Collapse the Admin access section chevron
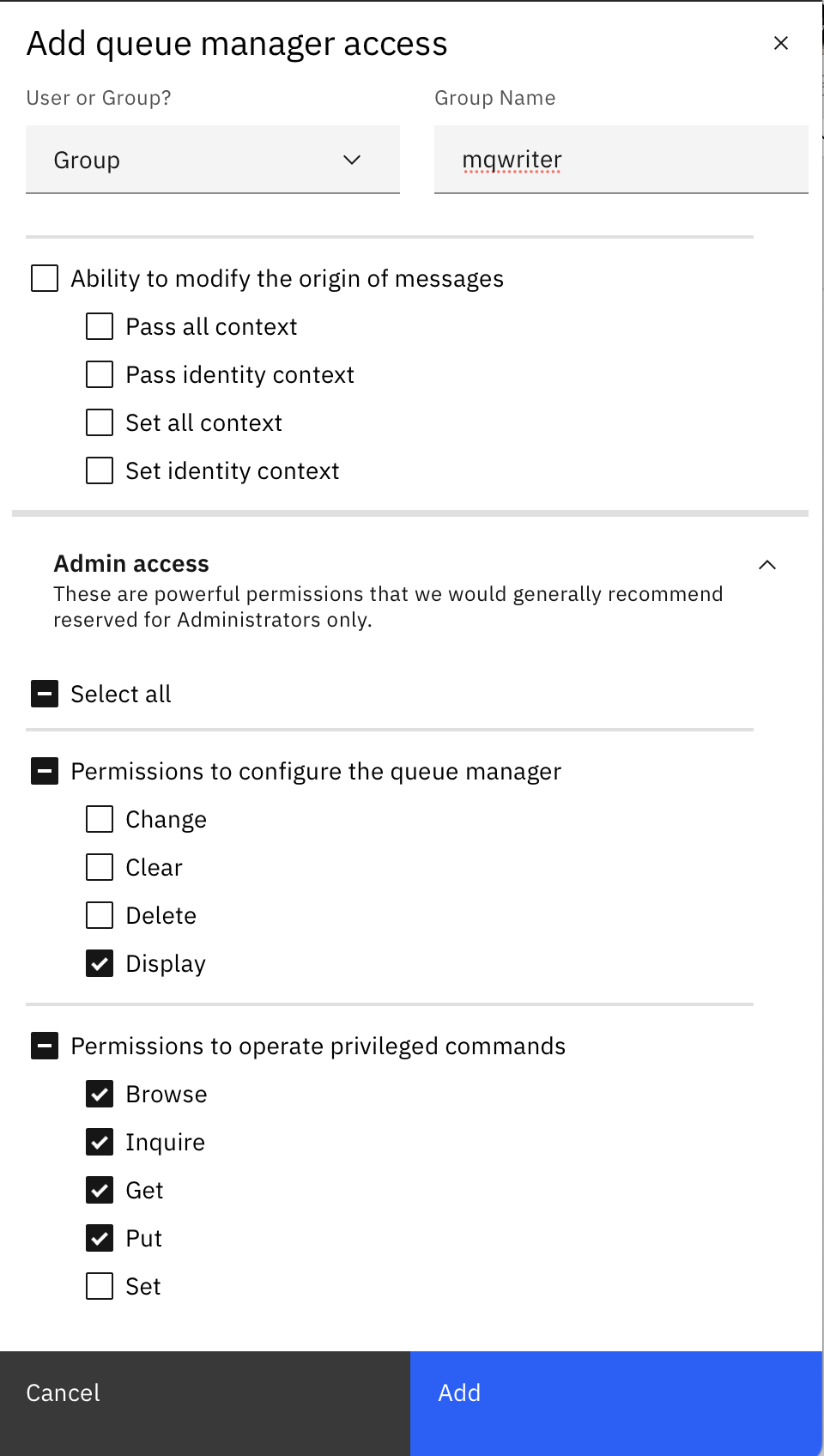Screen dimensions: 824x1456 click(x=767, y=565)
